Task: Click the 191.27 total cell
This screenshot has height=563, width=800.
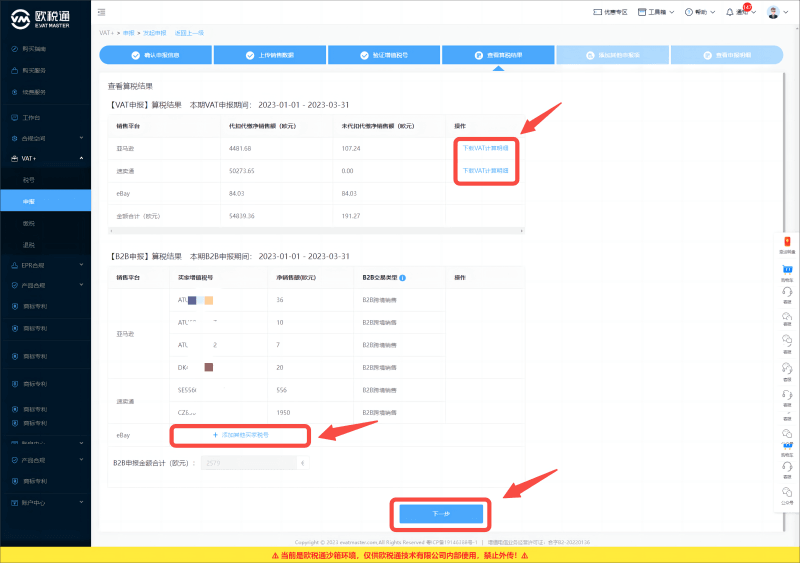Action: 351,216
